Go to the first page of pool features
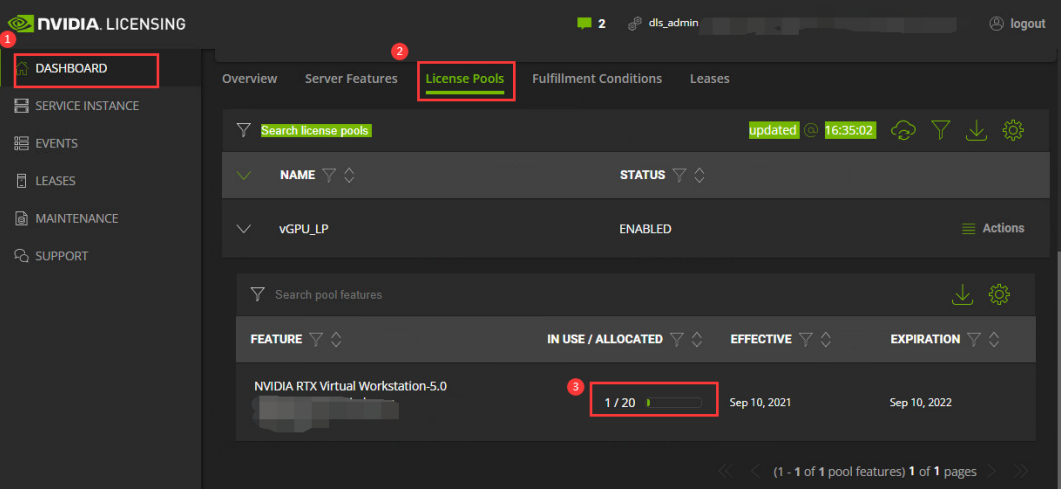The image size is (1061, 489). tap(725, 471)
